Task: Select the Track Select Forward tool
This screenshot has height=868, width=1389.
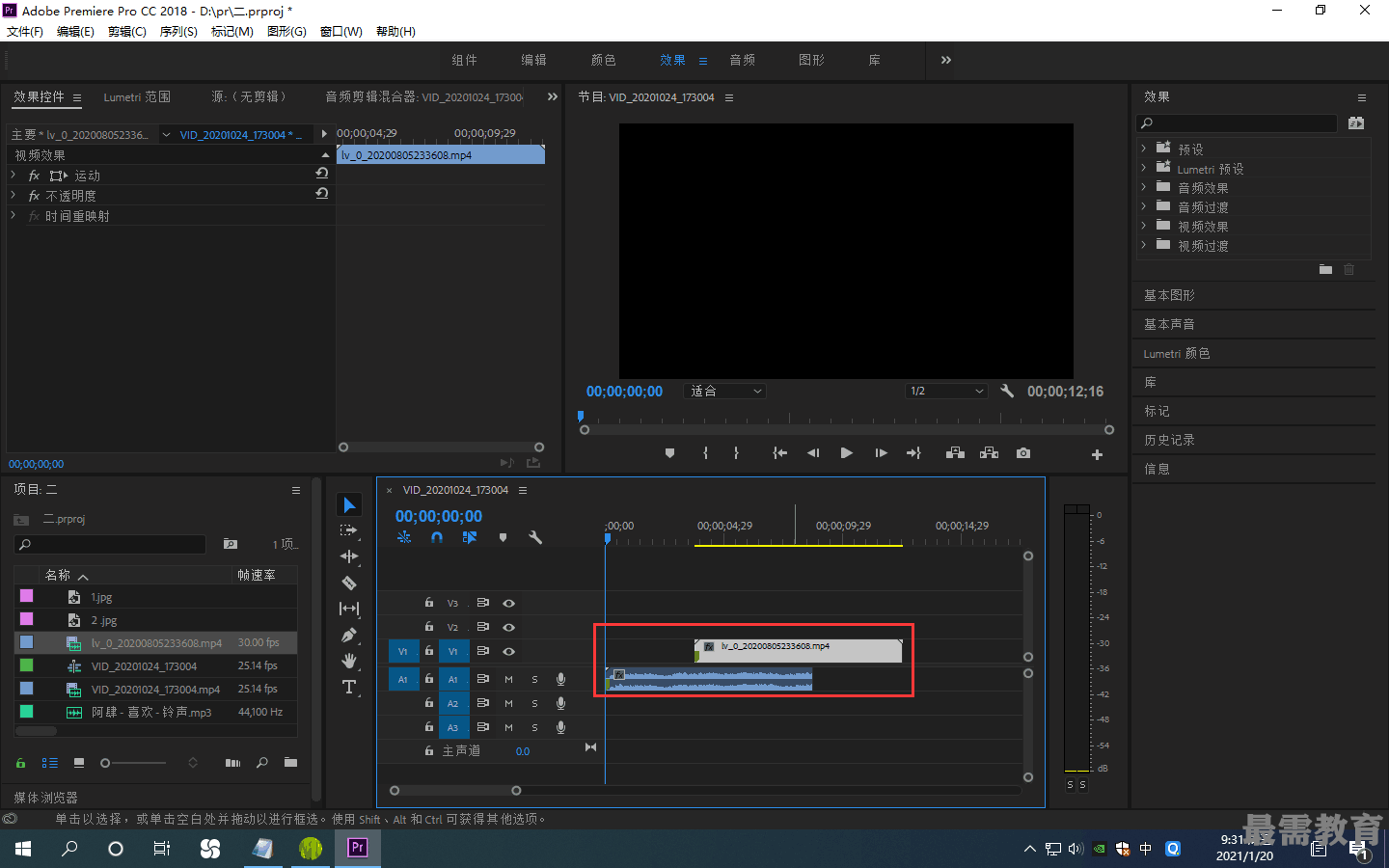Action: click(x=349, y=530)
